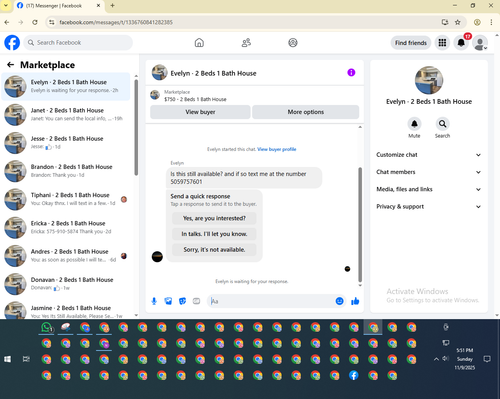Send quick reply 'Yes, are you interested?'
The height and width of the screenshot is (399, 500).
click(x=214, y=218)
